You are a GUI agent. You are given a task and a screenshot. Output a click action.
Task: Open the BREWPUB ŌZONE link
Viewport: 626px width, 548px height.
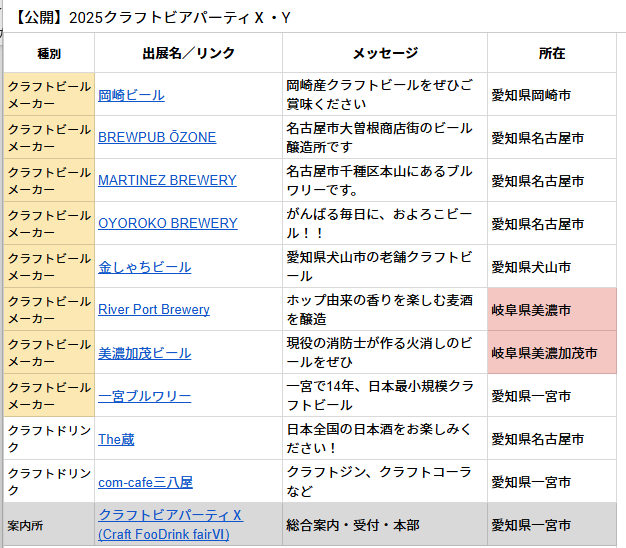pos(157,137)
